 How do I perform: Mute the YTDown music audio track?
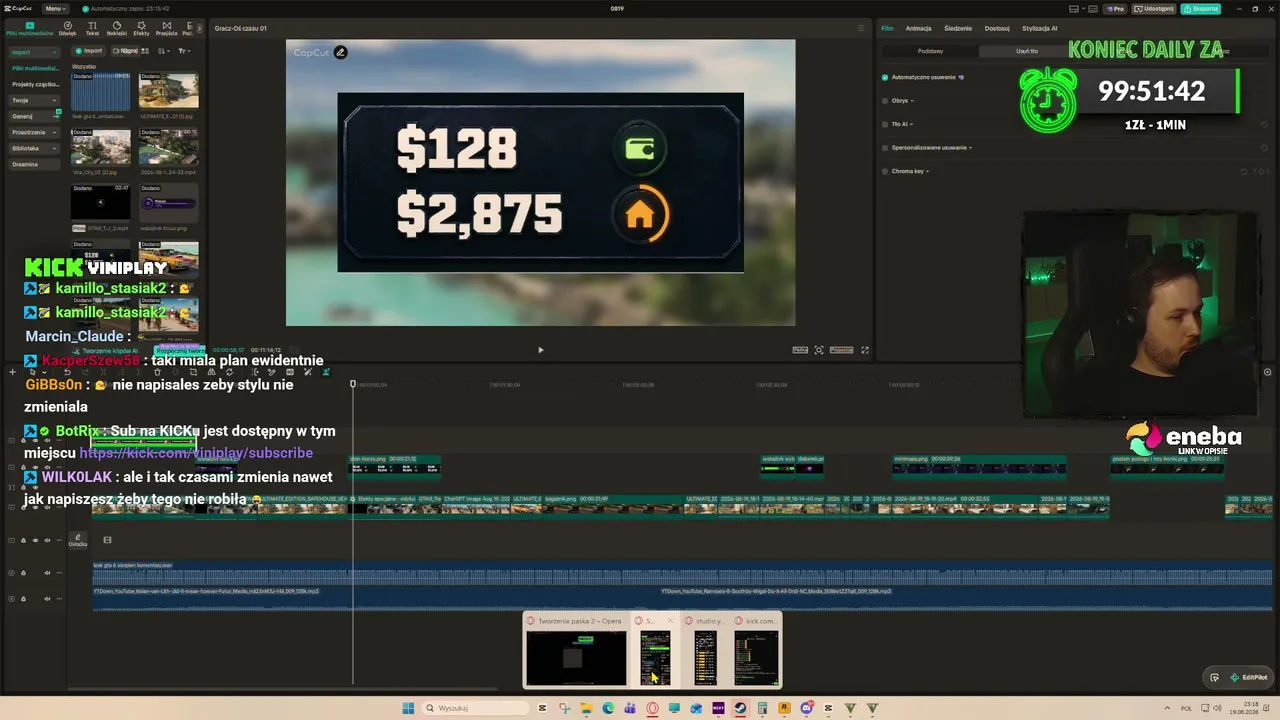point(48,599)
